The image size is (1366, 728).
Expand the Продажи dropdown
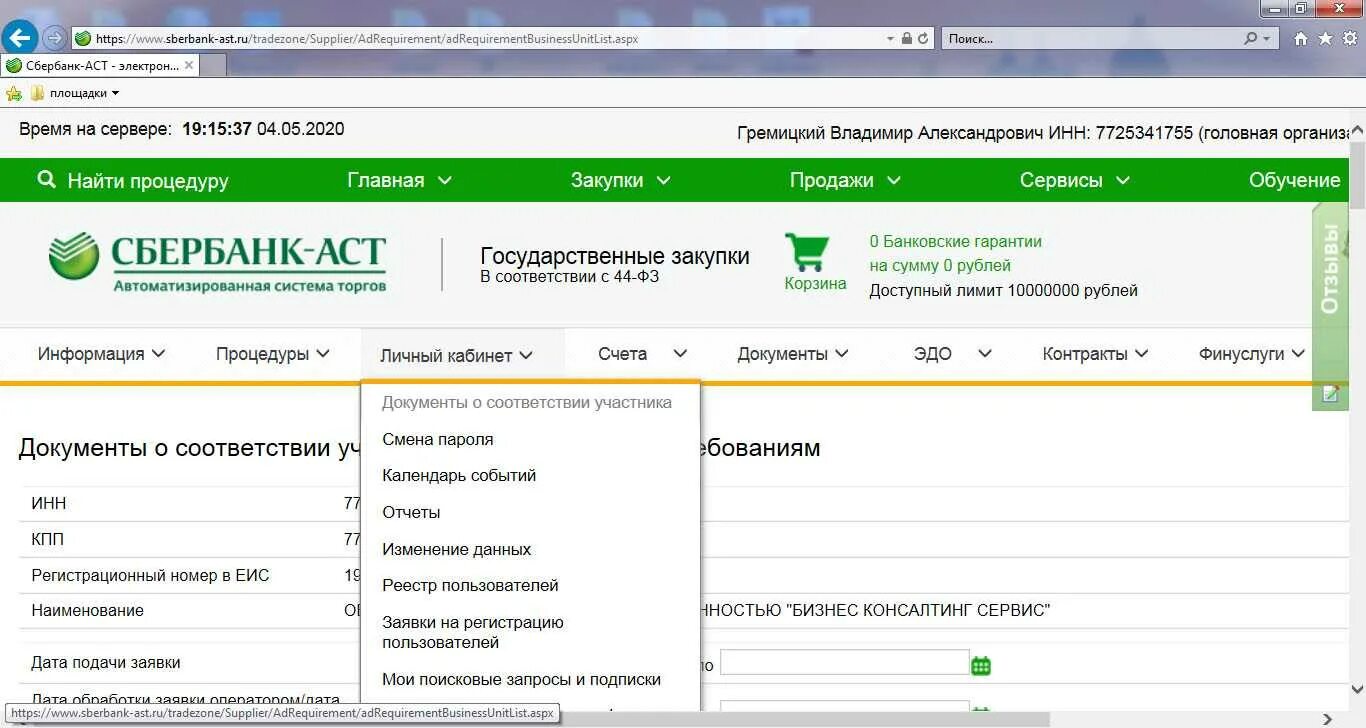pos(845,180)
